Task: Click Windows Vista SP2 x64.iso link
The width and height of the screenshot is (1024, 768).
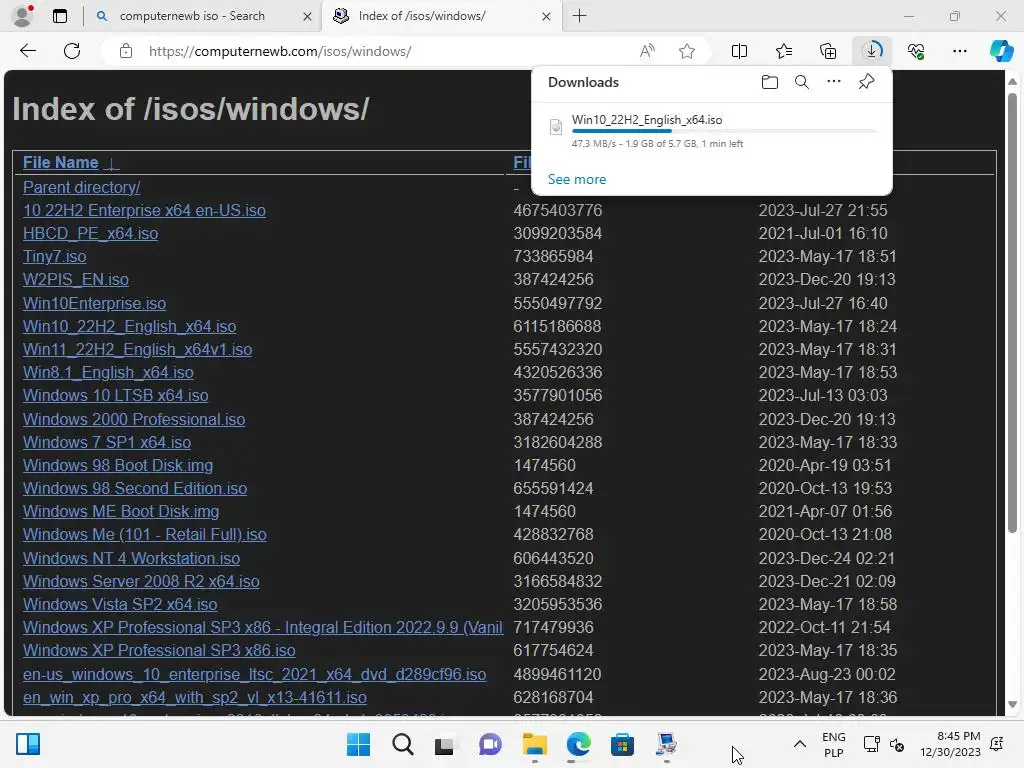Action: pyautogui.click(x=120, y=604)
